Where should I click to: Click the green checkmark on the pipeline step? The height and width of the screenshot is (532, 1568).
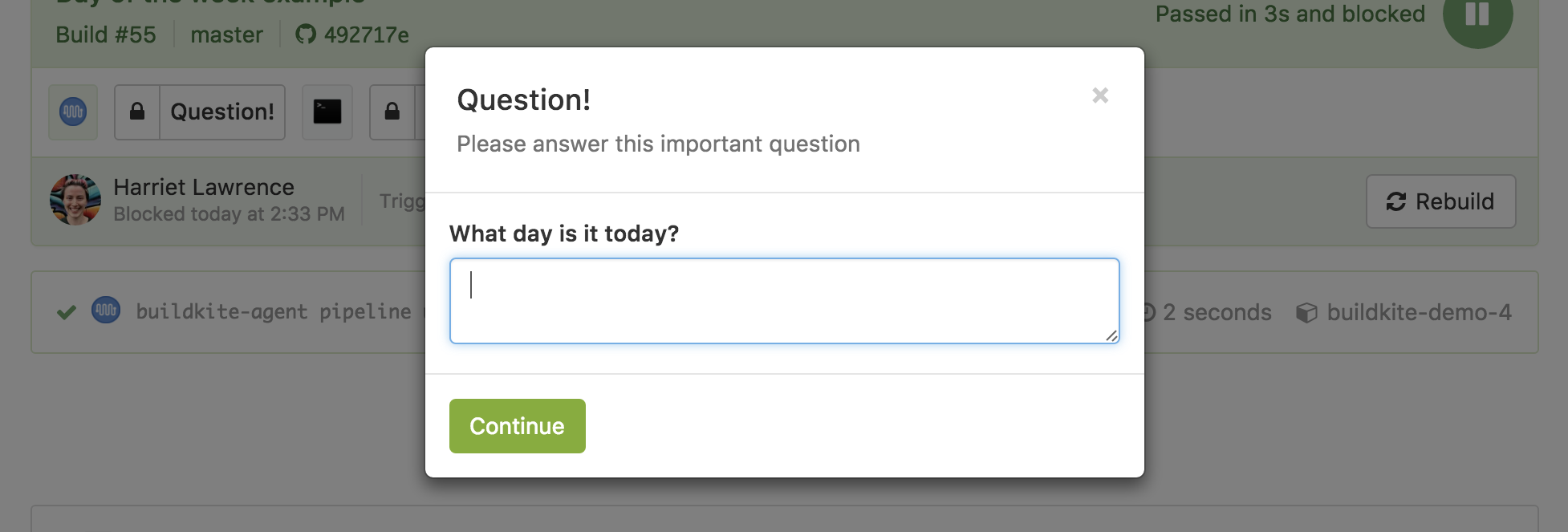66,311
